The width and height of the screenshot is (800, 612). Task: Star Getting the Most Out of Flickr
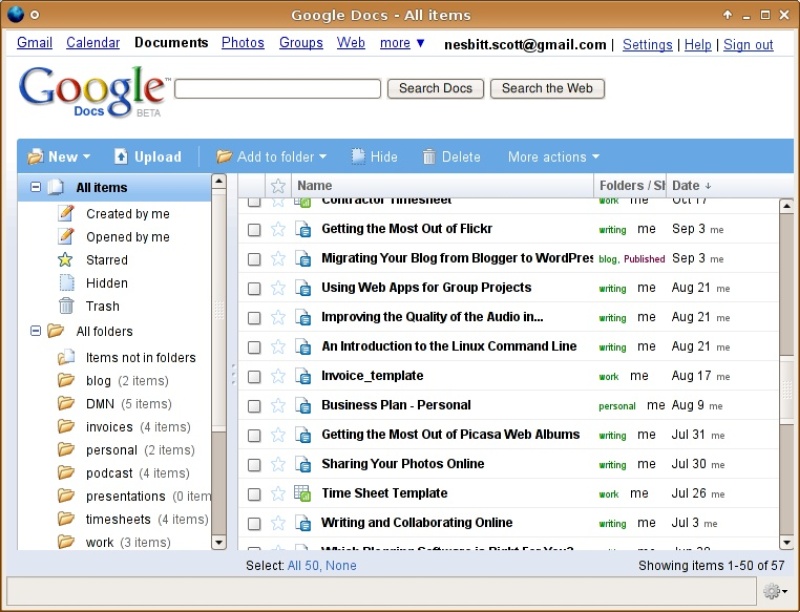tap(278, 229)
